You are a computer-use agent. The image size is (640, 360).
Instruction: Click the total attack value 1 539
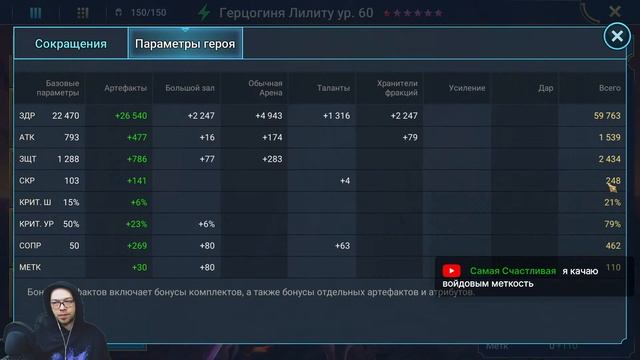(610, 138)
